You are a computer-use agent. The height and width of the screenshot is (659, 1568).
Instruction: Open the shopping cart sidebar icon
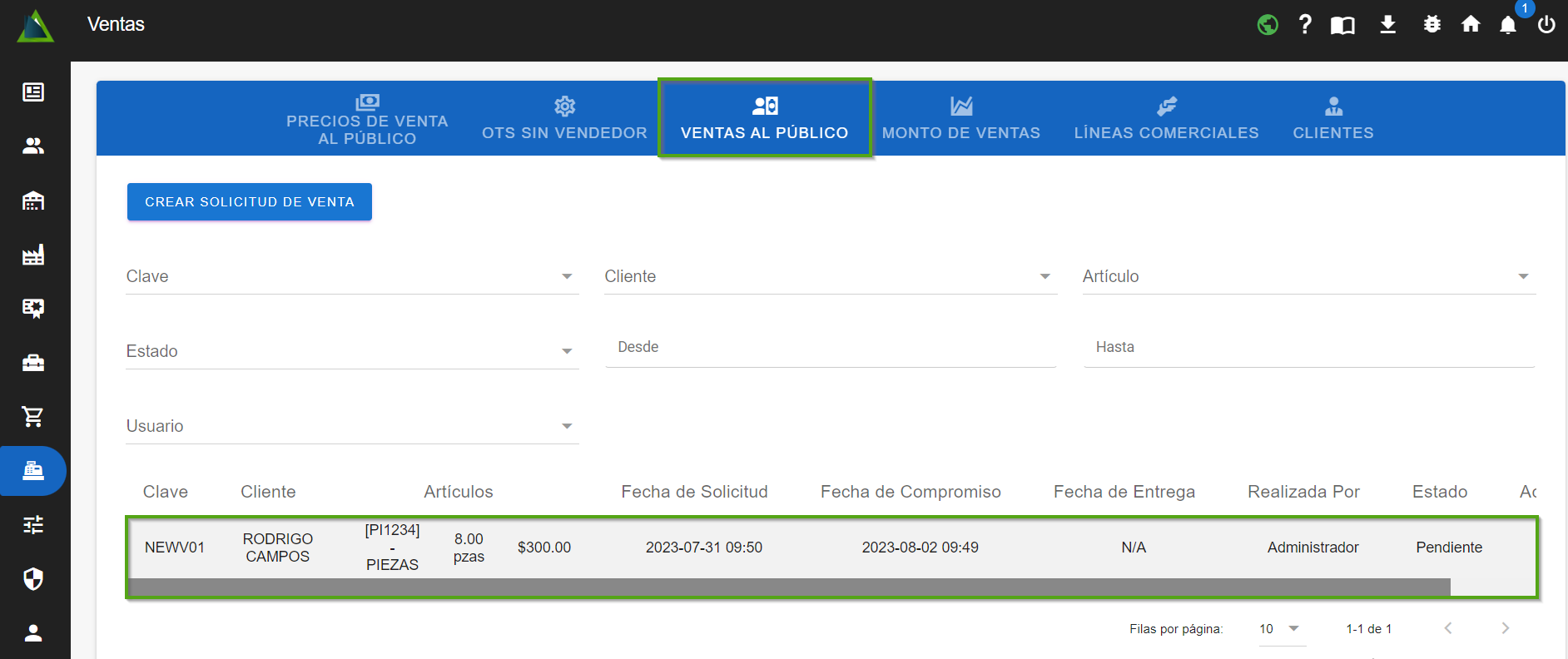tap(33, 416)
